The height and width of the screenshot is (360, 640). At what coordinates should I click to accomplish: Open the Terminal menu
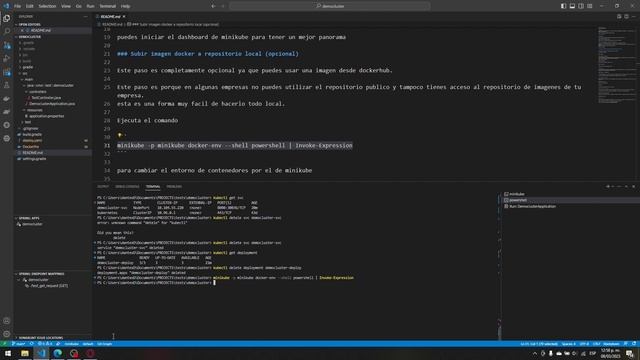[x=108, y=6]
